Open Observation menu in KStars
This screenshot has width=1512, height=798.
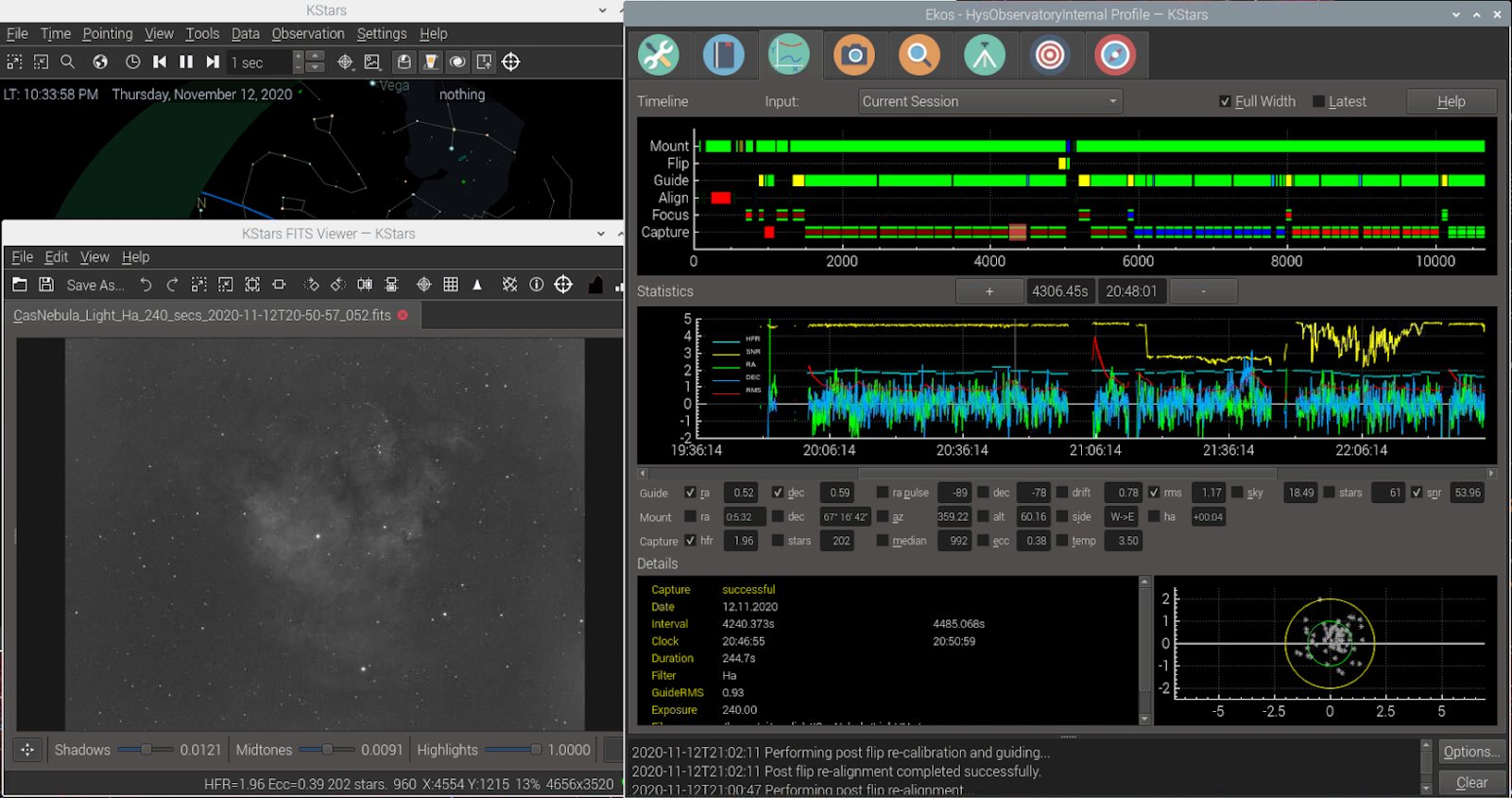click(308, 33)
